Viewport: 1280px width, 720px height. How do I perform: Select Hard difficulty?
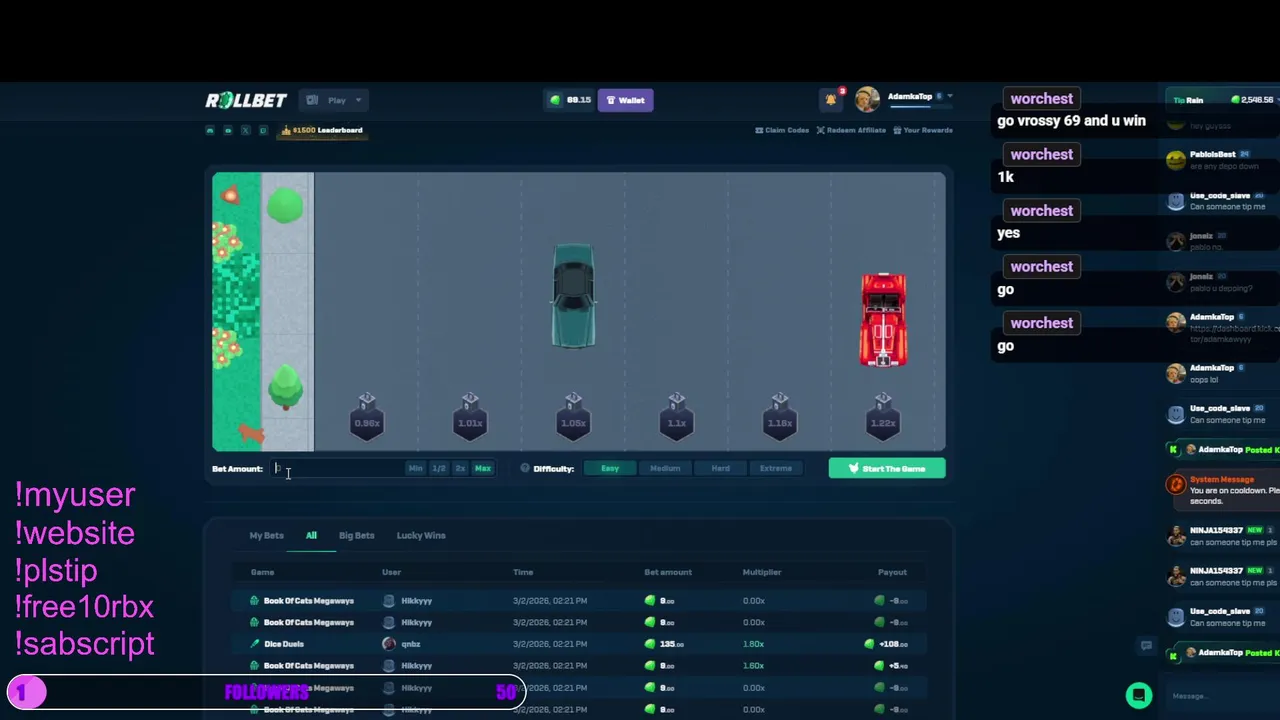point(720,468)
